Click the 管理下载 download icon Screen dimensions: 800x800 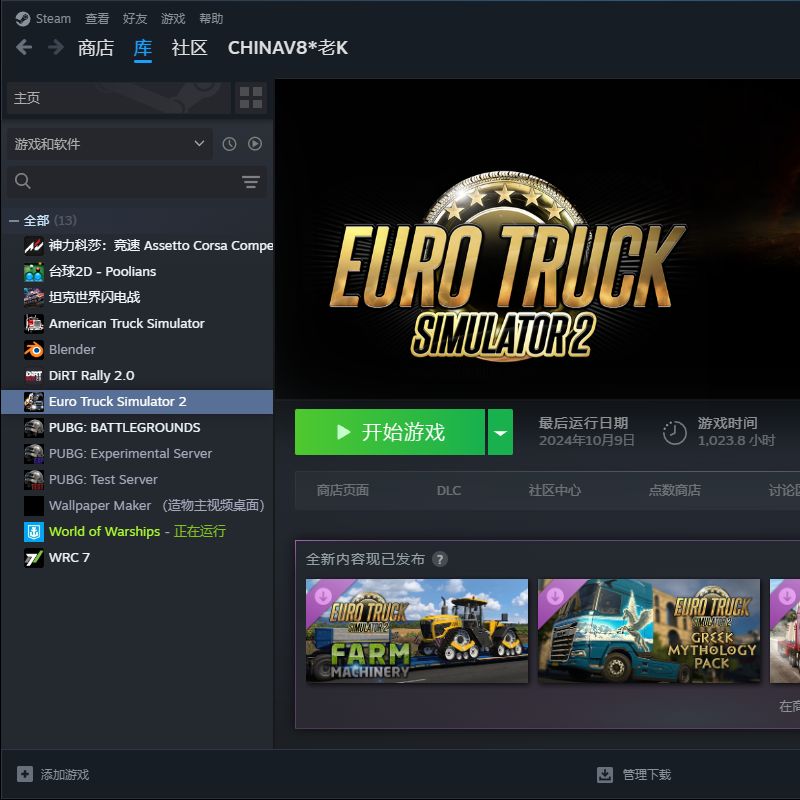point(605,774)
